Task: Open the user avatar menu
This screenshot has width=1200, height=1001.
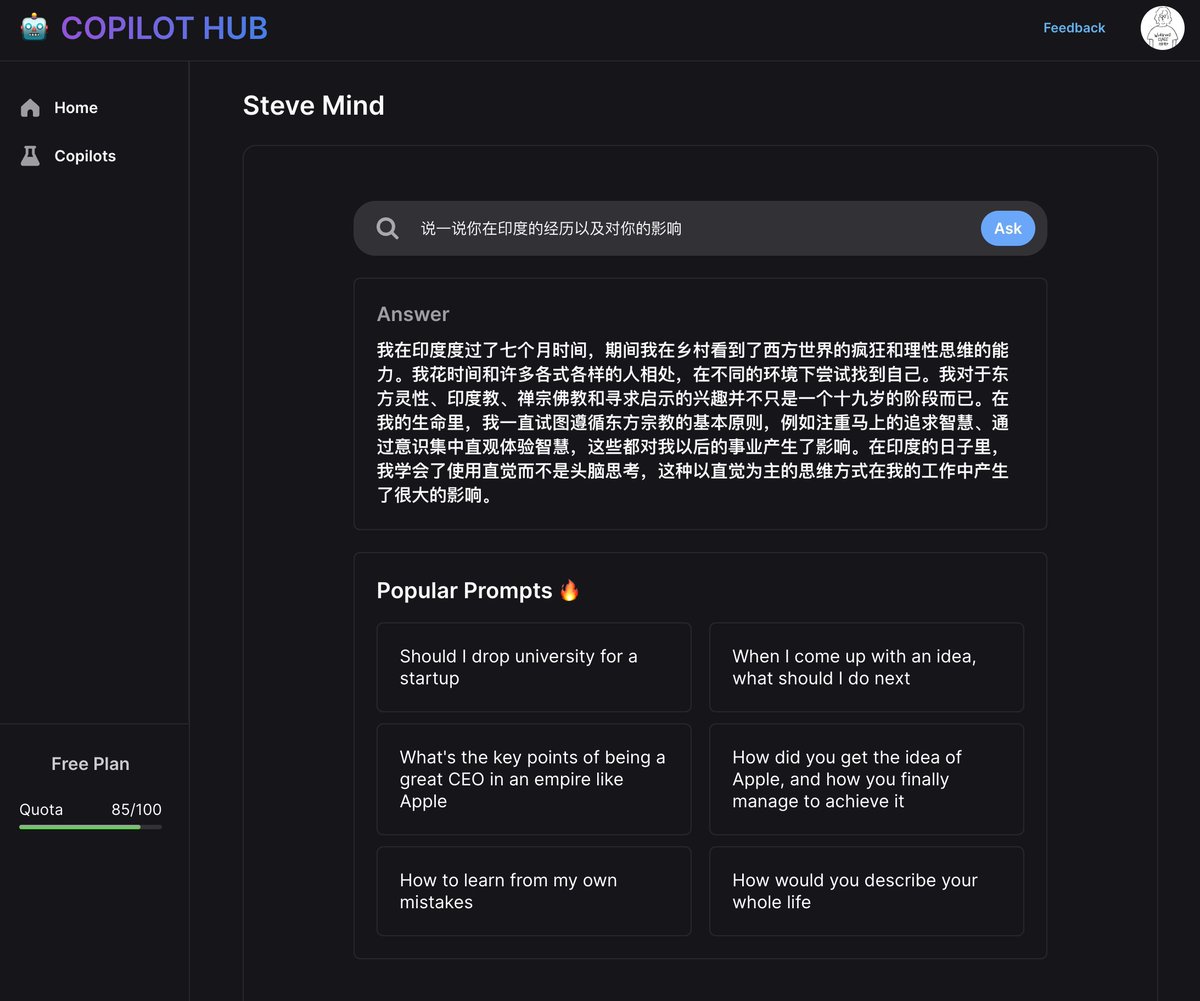Action: pos(1162,28)
